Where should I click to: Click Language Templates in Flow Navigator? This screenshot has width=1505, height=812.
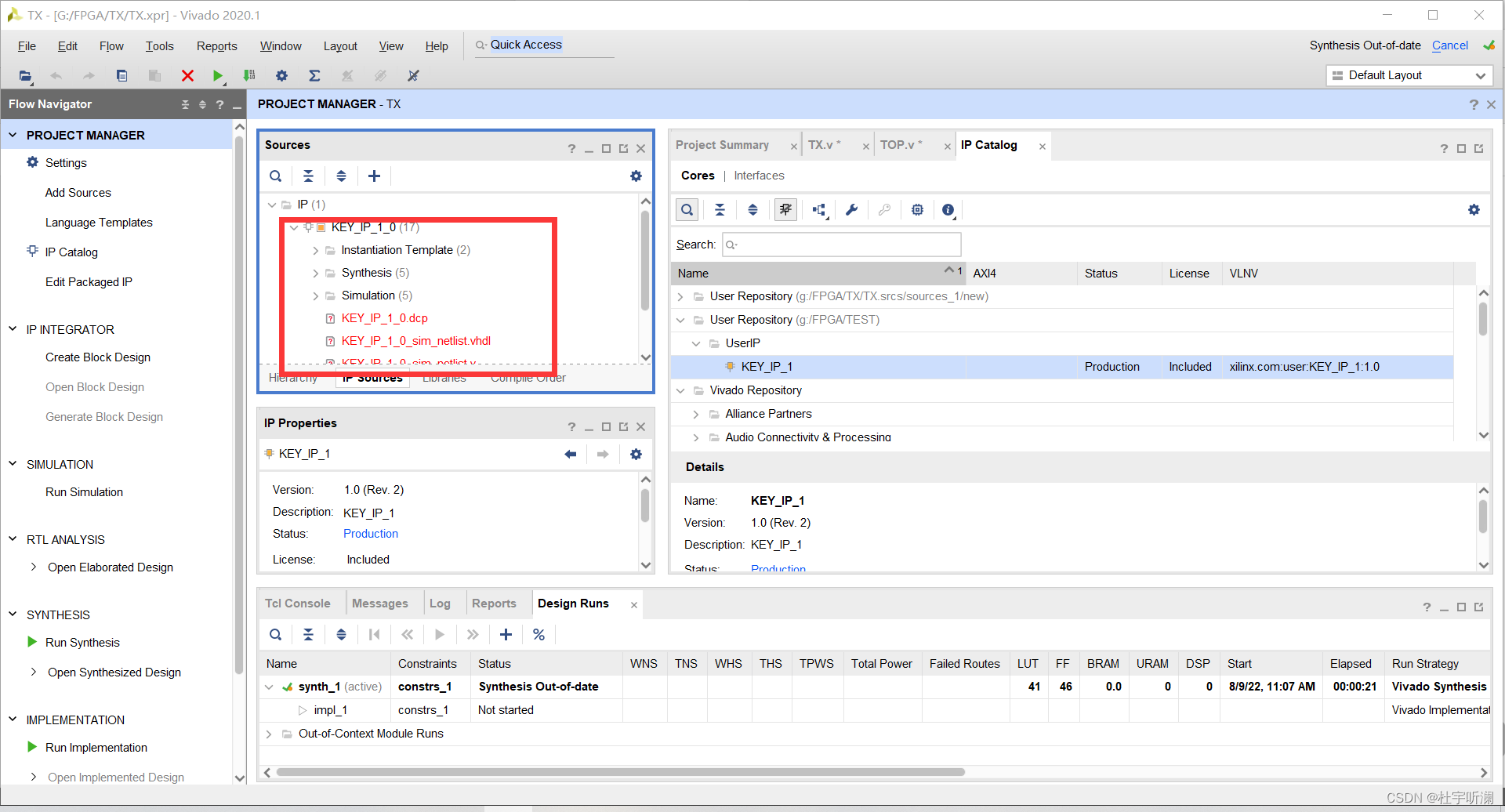[99, 223]
